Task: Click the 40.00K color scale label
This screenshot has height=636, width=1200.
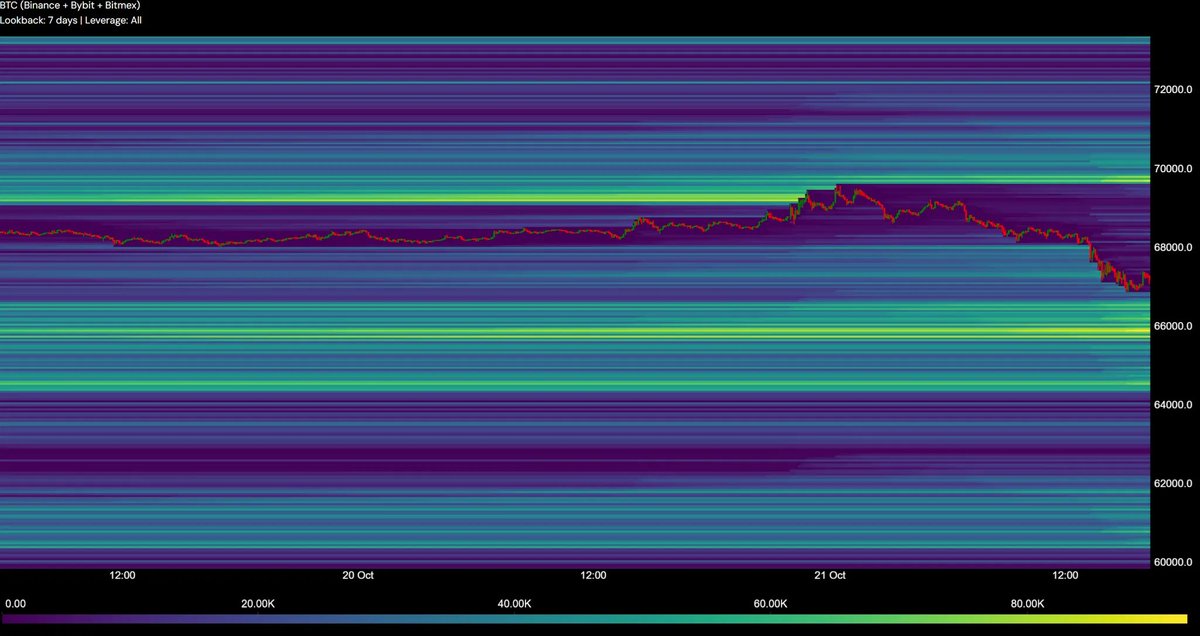Action: point(514,604)
